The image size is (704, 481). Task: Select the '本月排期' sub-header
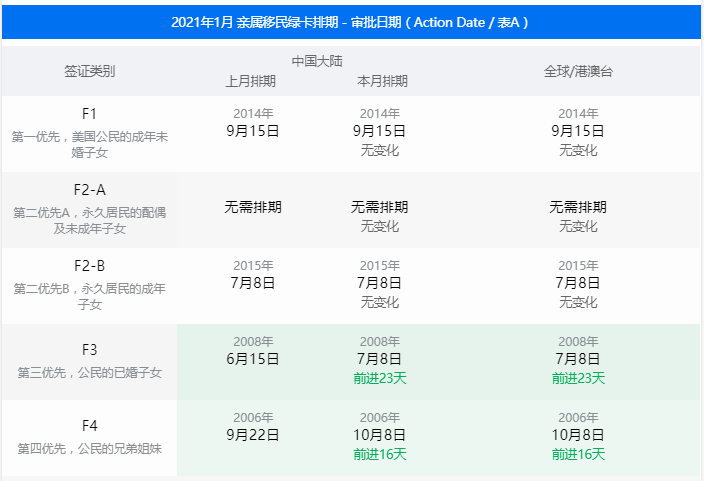tap(383, 81)
